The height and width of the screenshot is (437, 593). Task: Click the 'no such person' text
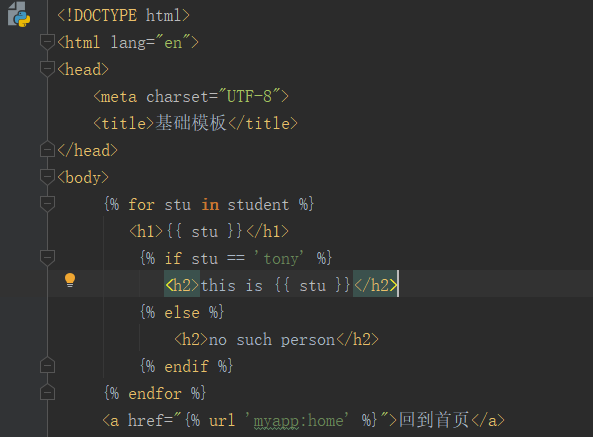(272, 339)
